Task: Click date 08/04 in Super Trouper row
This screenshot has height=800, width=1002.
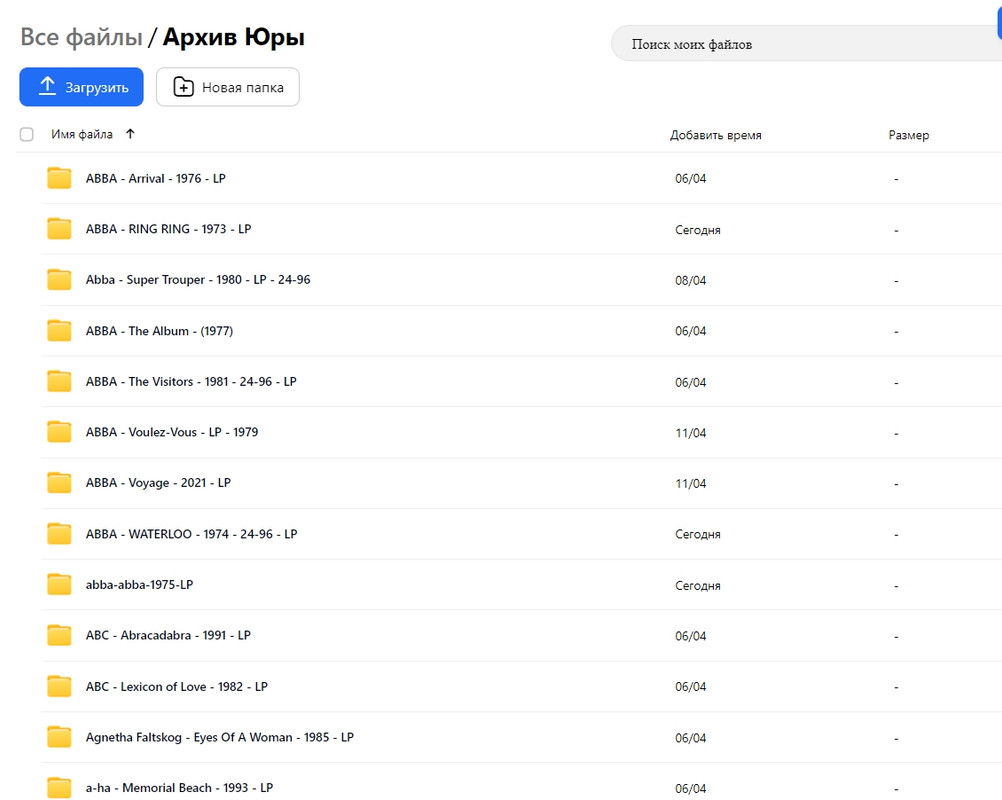Action: click(x=691, y=281)
